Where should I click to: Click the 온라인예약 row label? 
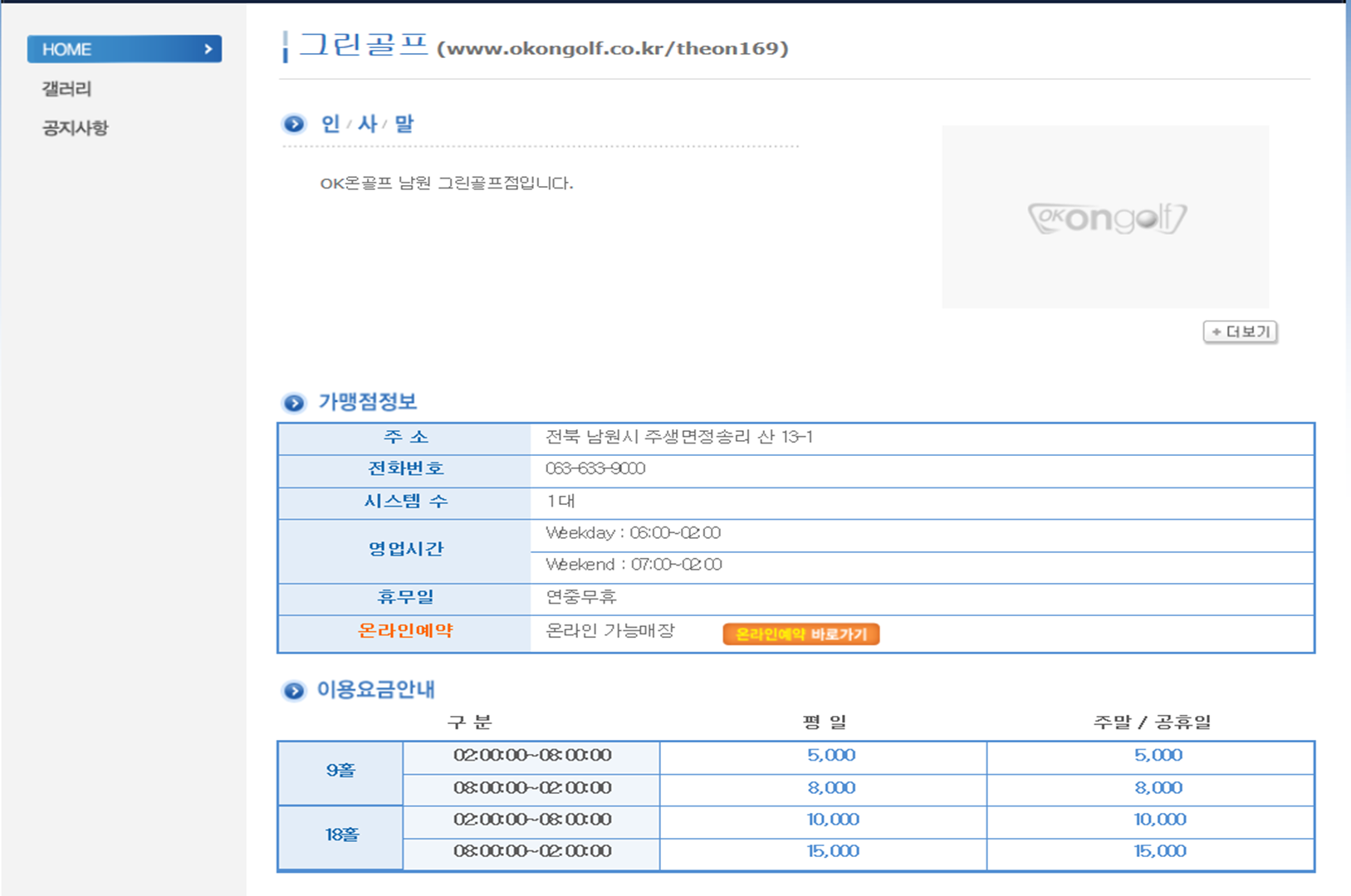pos(405,631)
